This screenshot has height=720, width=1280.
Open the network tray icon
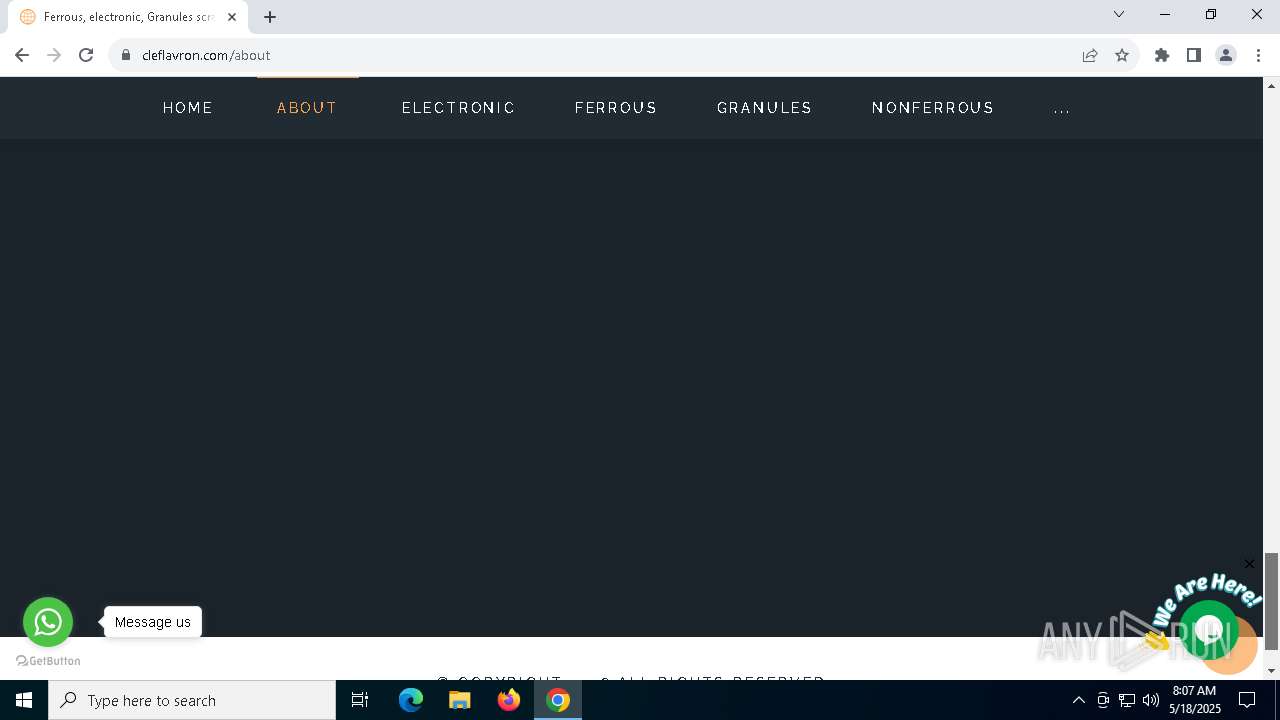tap(1127, 700)
